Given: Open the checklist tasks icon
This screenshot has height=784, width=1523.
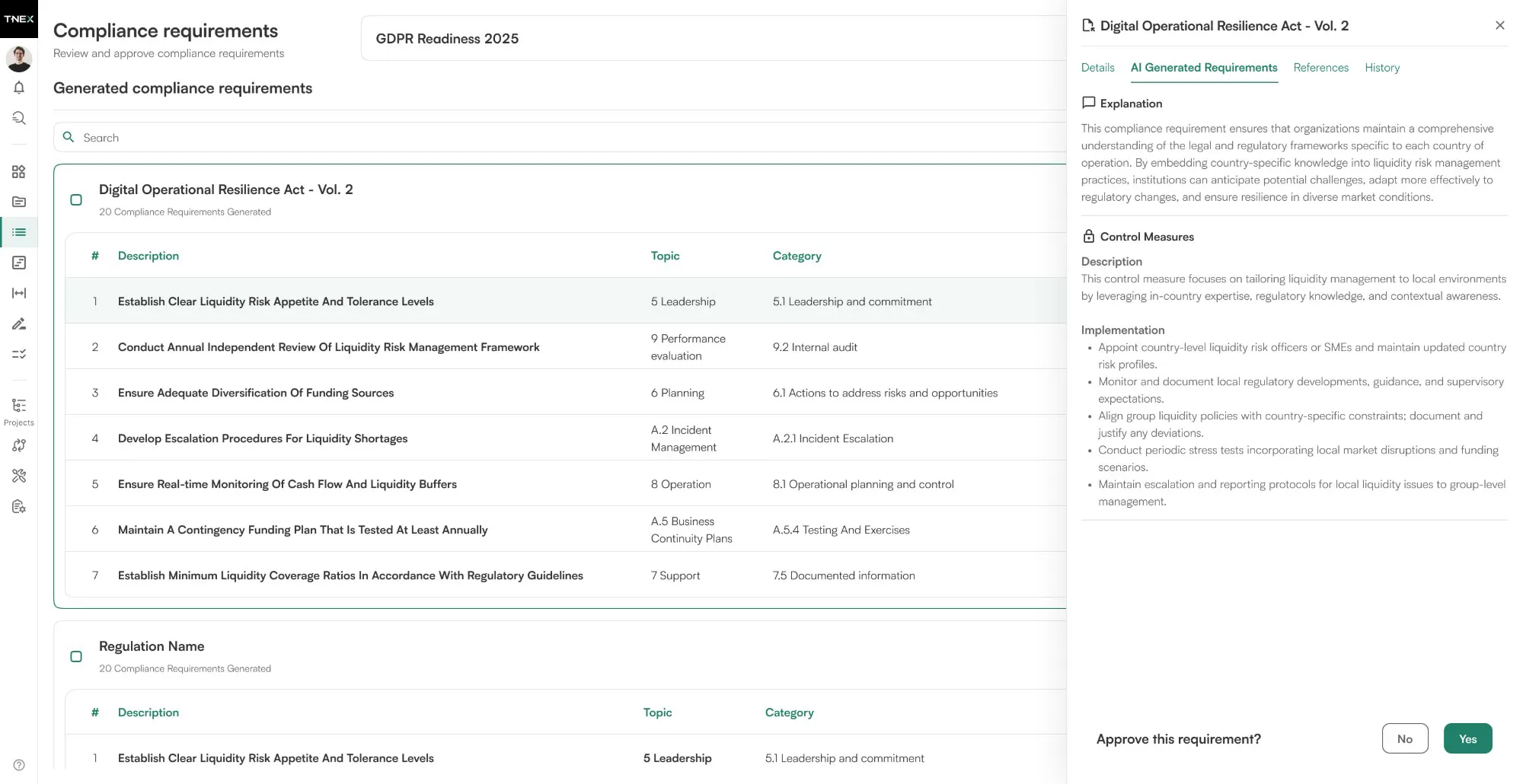Looking at the screenshot, I should [19, 354].
